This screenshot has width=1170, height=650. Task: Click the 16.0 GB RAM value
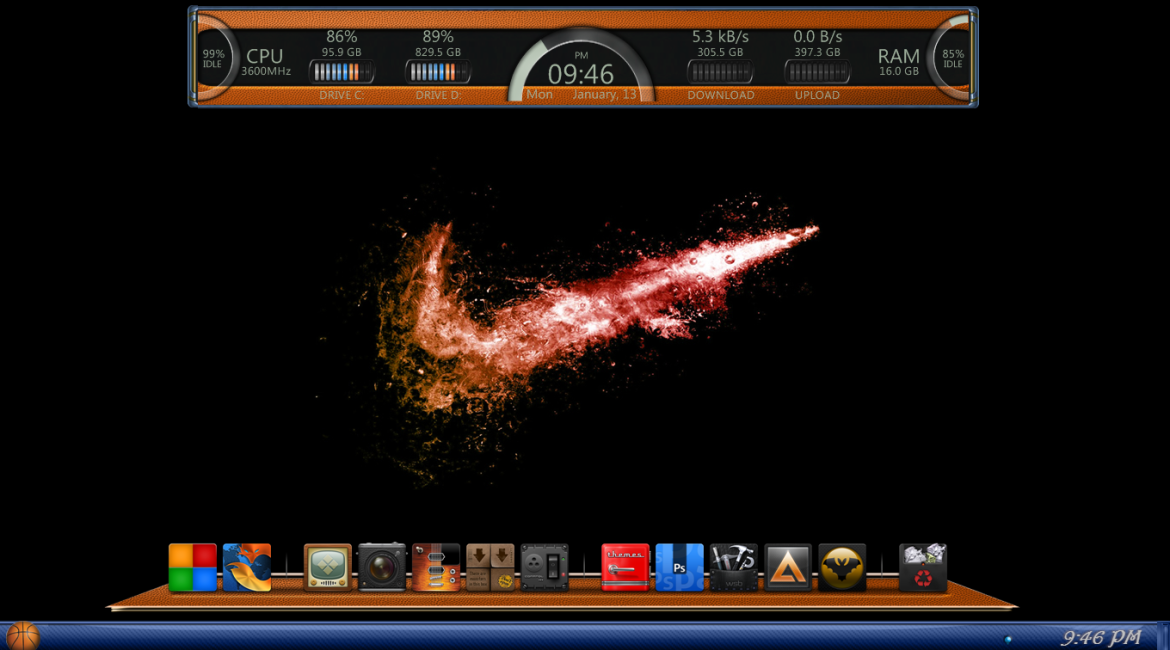pyautogui.click(x=898, y=72)
